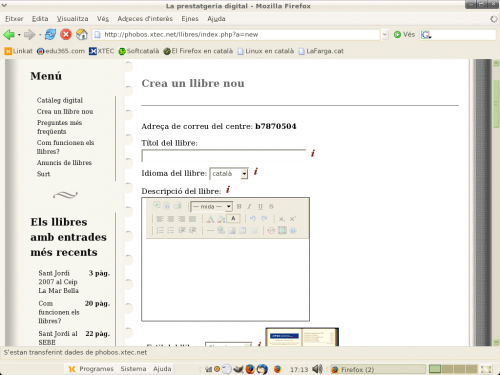Toggle bold in the description editor
The width and height of the screenshot is (500, 375).
(239, 207)
